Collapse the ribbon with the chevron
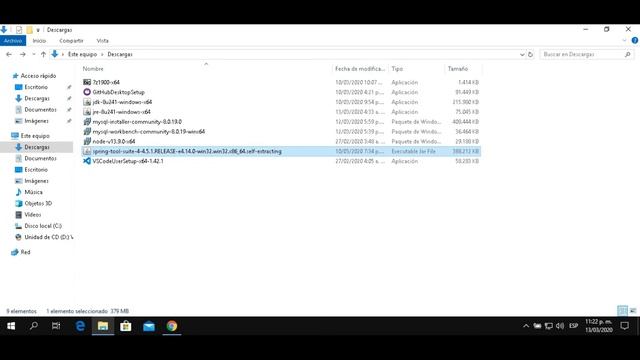 [x=624, y=41]
